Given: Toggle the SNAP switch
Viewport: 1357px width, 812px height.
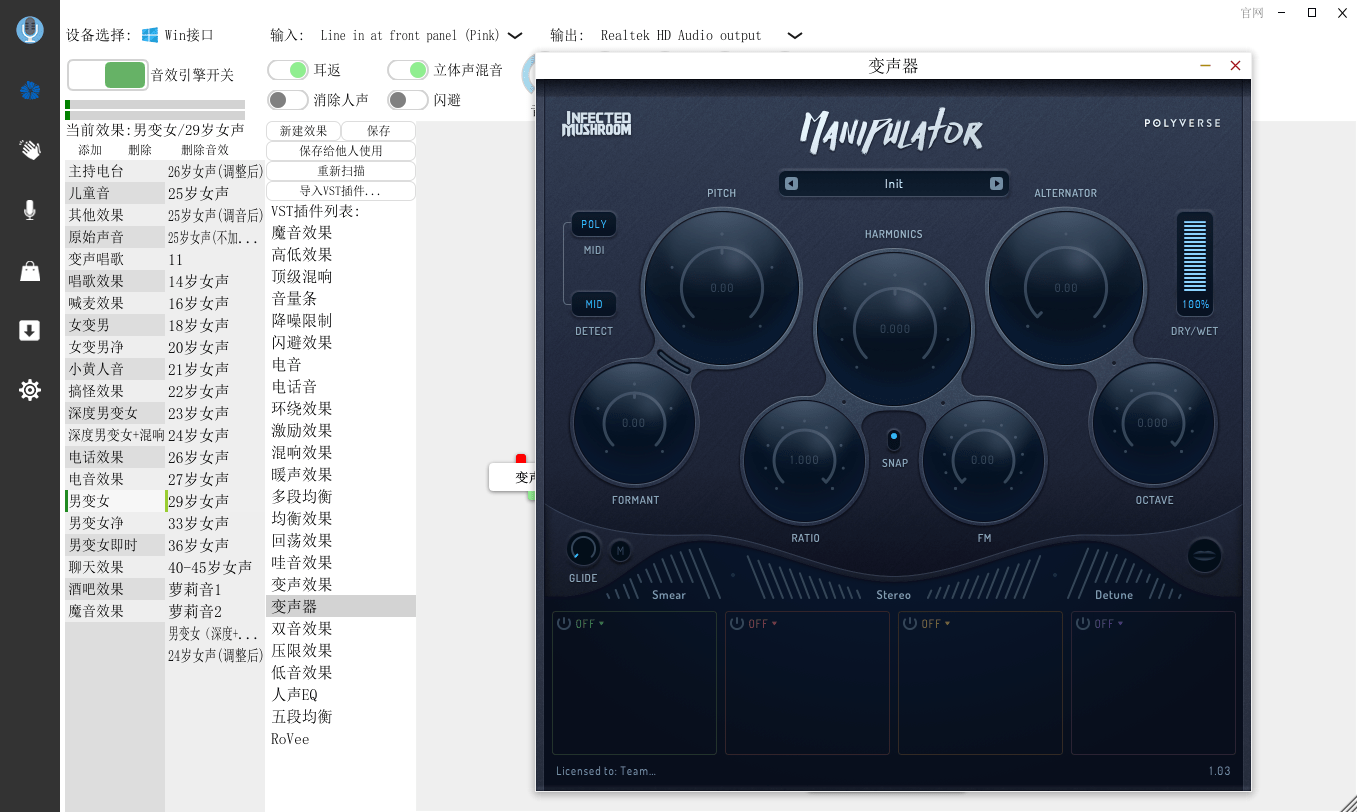Looking at the screenshot, I should tap(894, 439).
